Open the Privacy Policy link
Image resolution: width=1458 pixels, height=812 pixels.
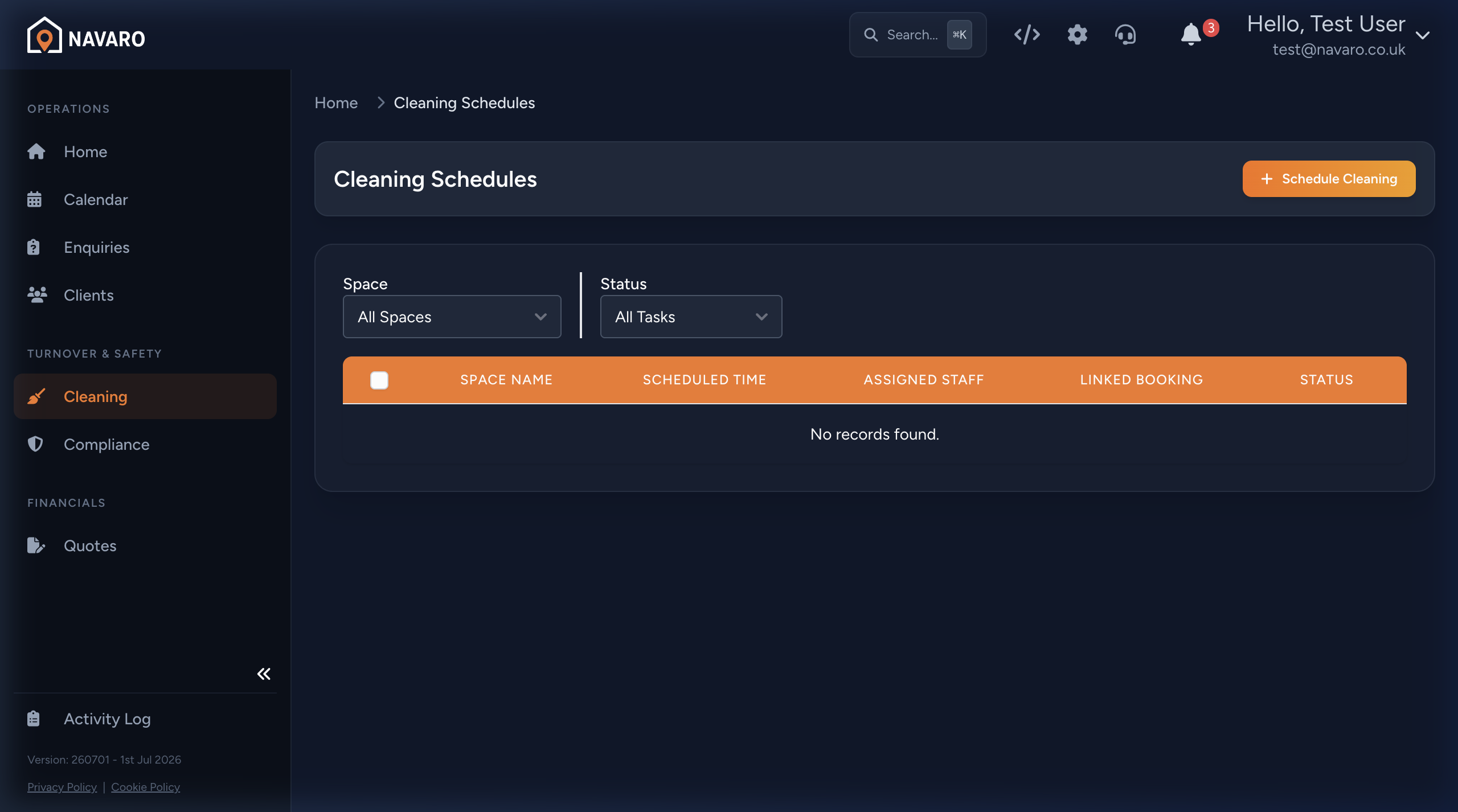click(62, 787)
